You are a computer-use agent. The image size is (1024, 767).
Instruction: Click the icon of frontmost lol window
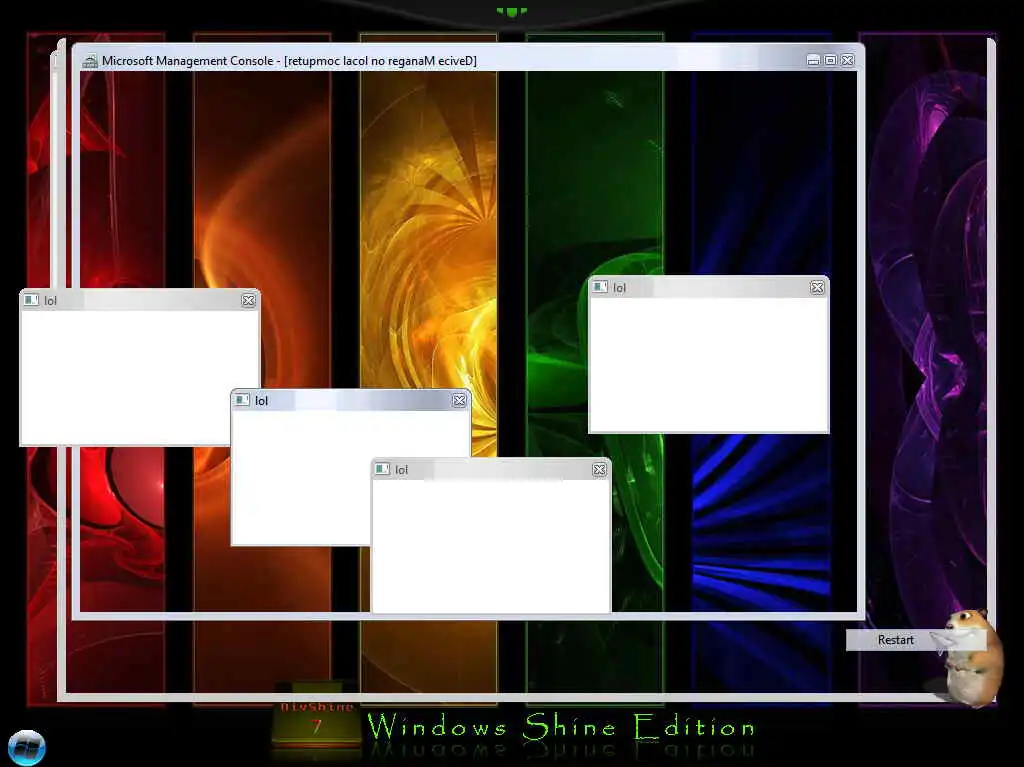point(383,469)
